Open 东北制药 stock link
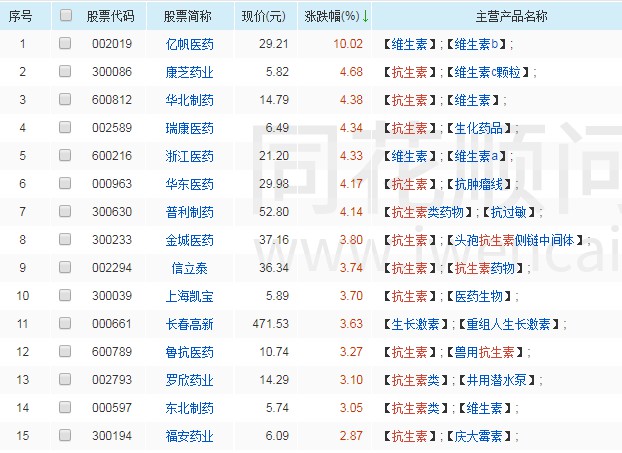 click(x=190, y=408)
